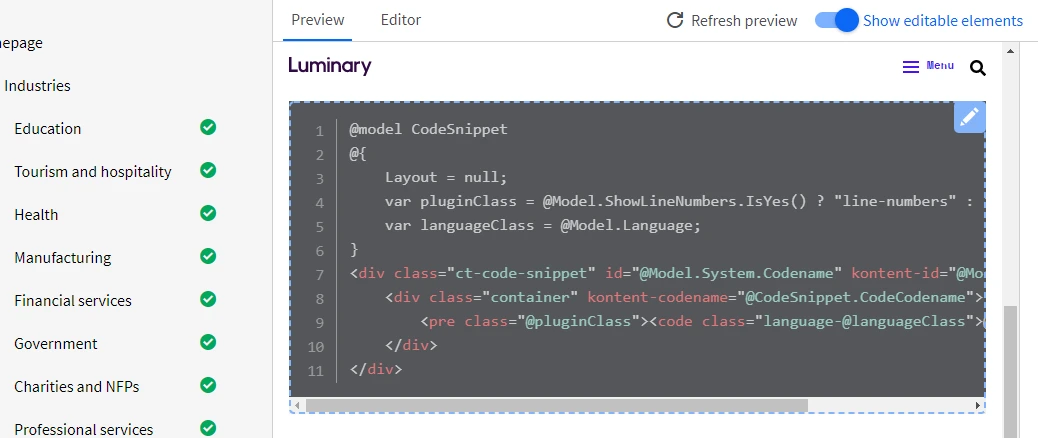Click the Menu text link in preview
1038x438 pixels.
point(940,66)
